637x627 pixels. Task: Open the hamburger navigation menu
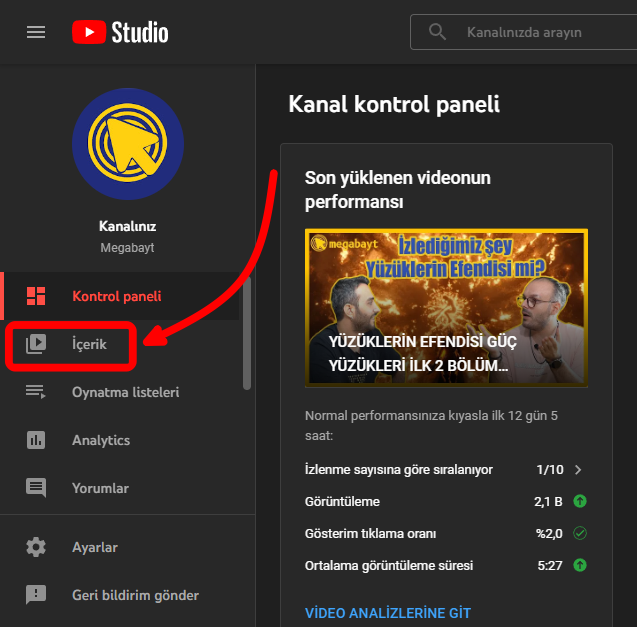point(36,32)
